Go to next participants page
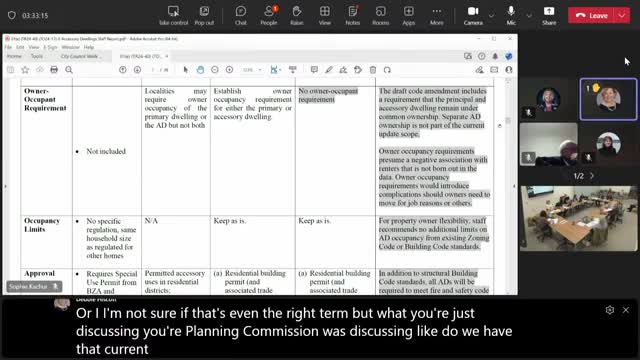 click(x=592, y=176)
